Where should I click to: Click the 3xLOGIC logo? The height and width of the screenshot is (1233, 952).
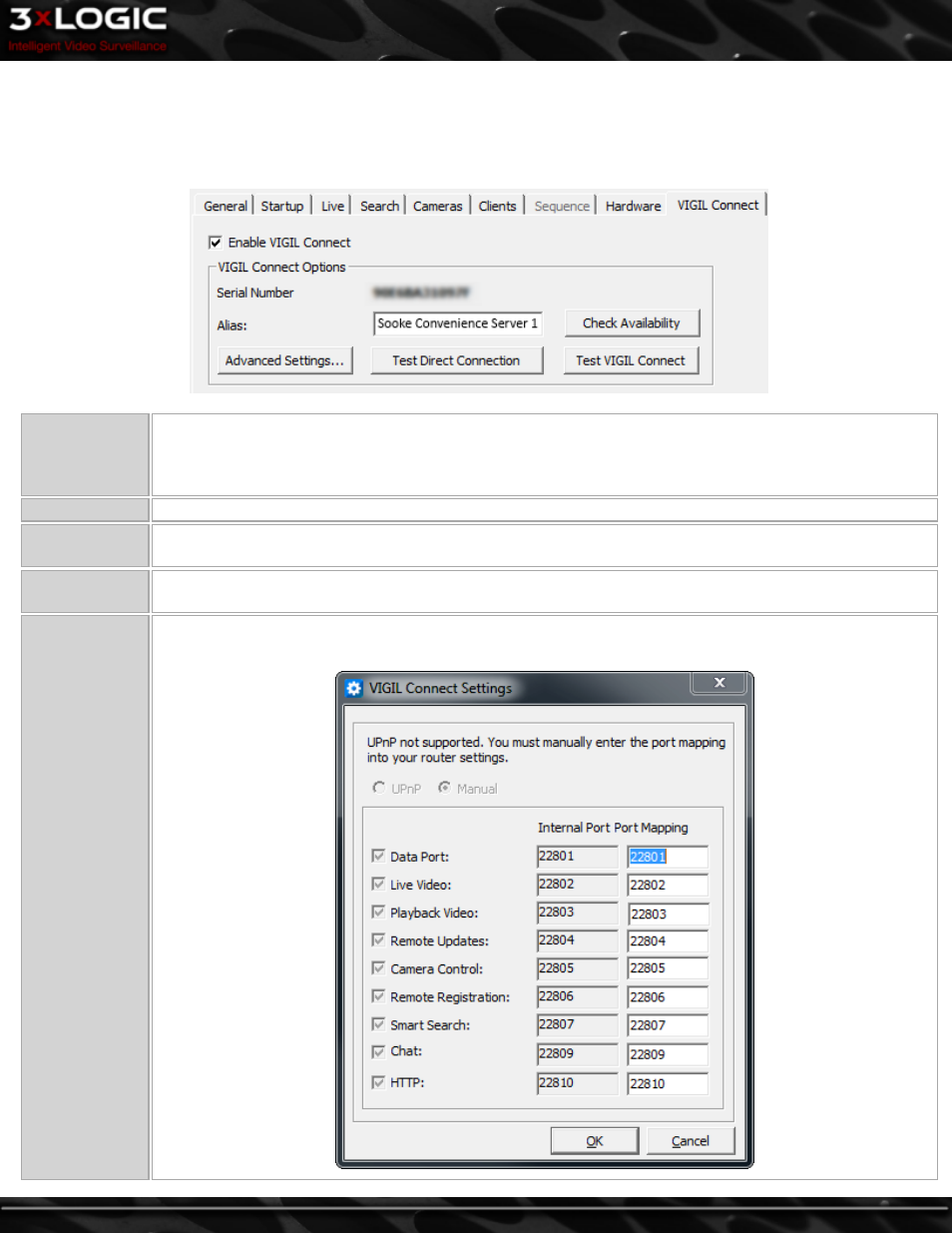coord(88,28)
